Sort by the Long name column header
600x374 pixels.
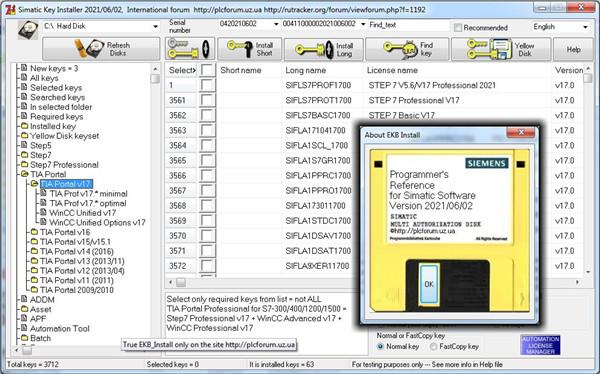[305, 70]
